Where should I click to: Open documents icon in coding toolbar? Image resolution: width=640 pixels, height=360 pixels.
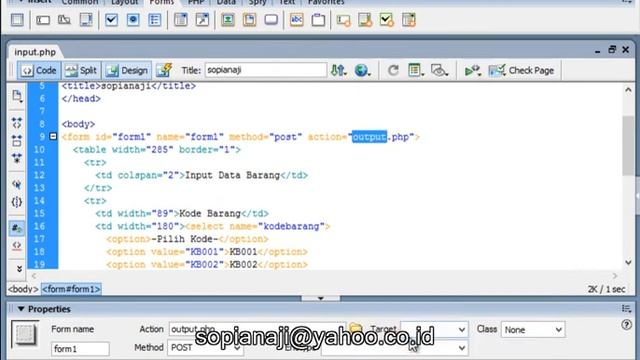[17, 96]
